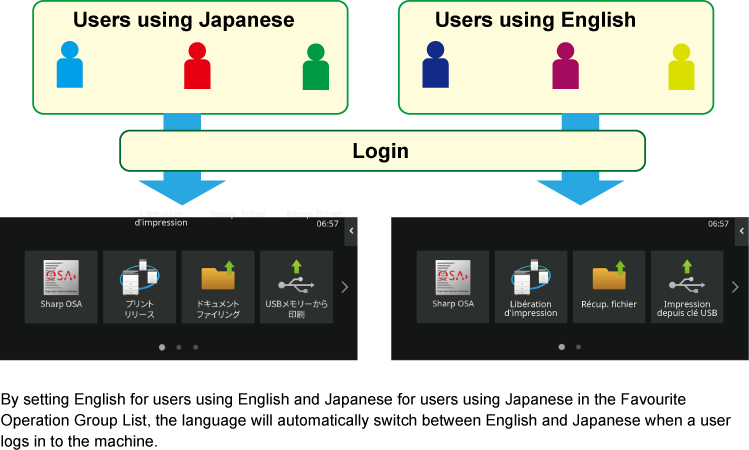749x450 pixels.
Task: Select the Impression depuis clé USB tile
Action: click(686, 286)
